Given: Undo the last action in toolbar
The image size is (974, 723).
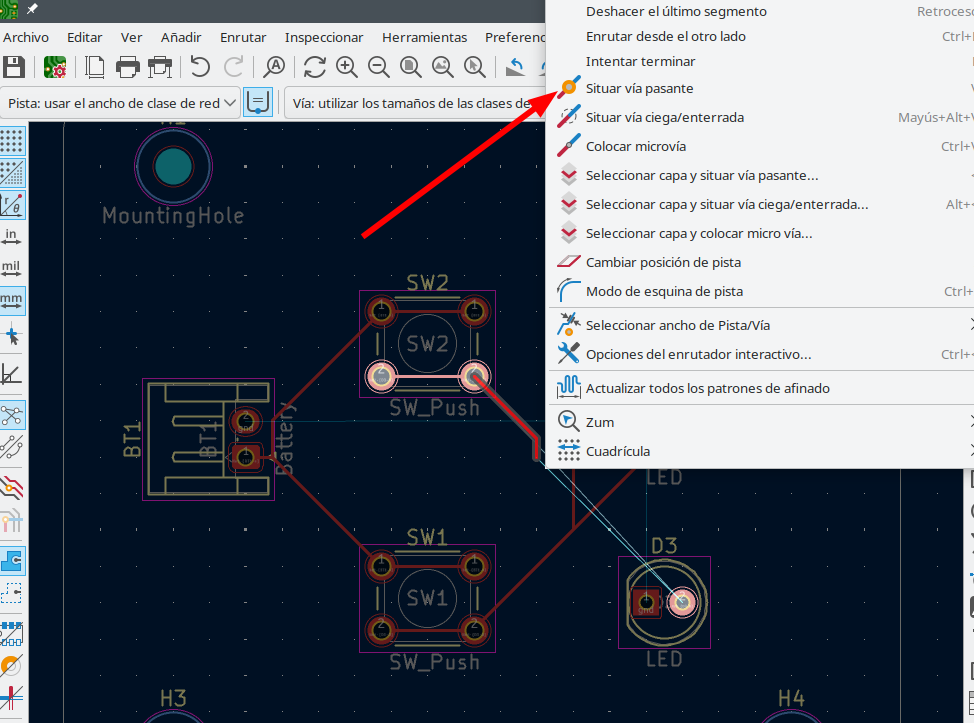Looking at the screenshot, I should pyautogui.click(x=200, y=67).
